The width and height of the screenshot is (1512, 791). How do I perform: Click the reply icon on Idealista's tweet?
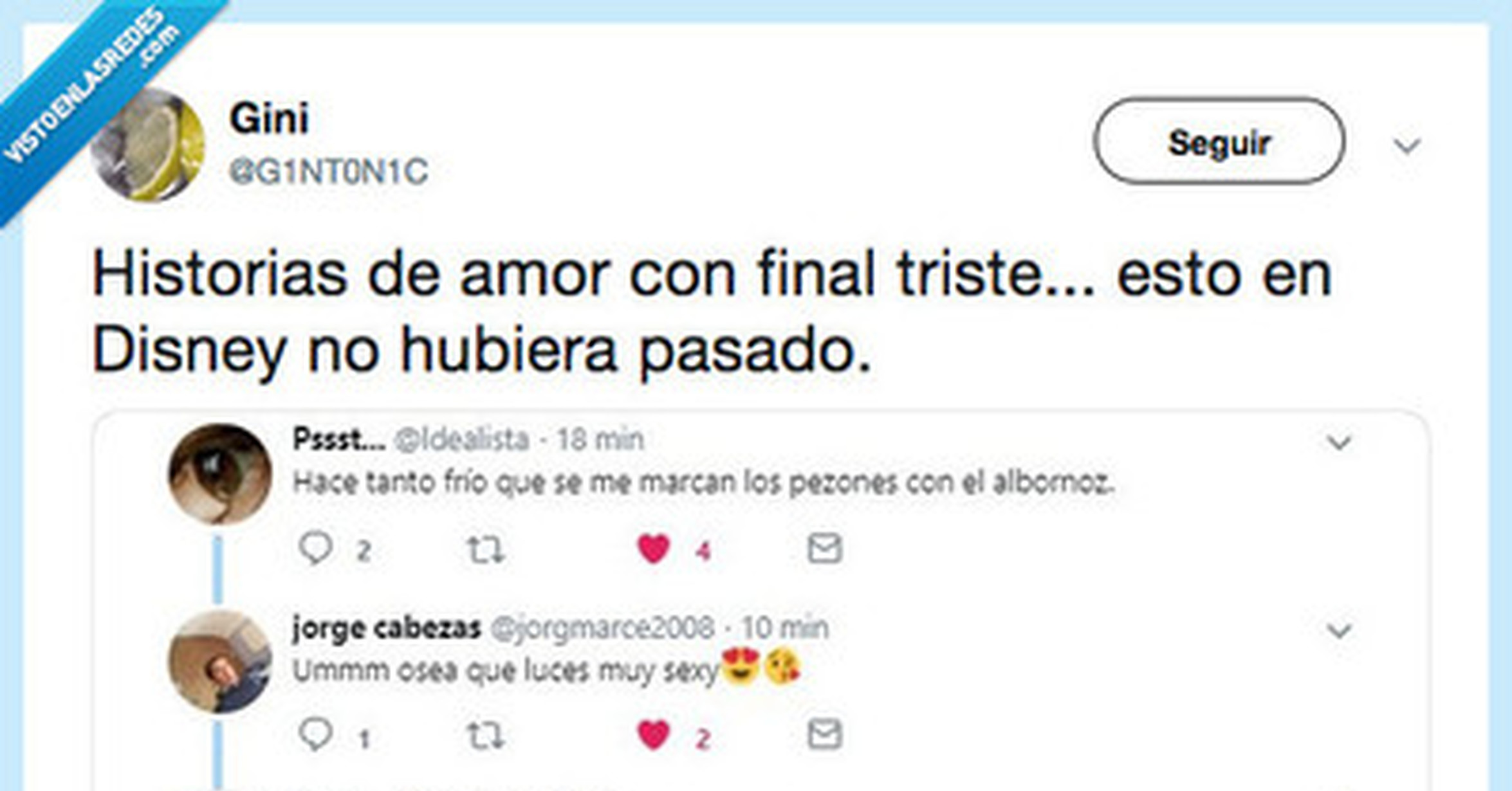(x=318, y=547)
